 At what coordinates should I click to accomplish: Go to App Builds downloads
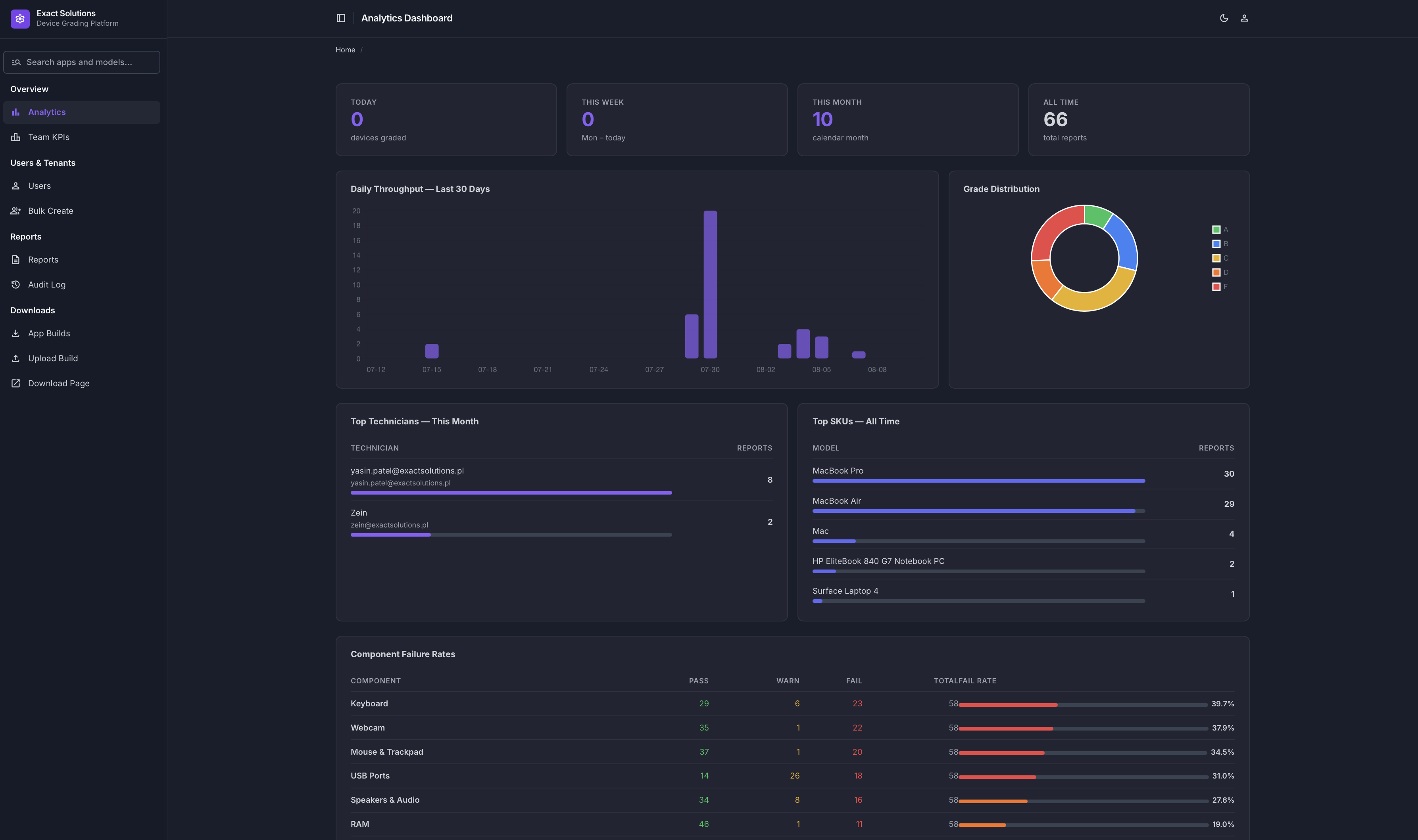click(x=81, y=334)
